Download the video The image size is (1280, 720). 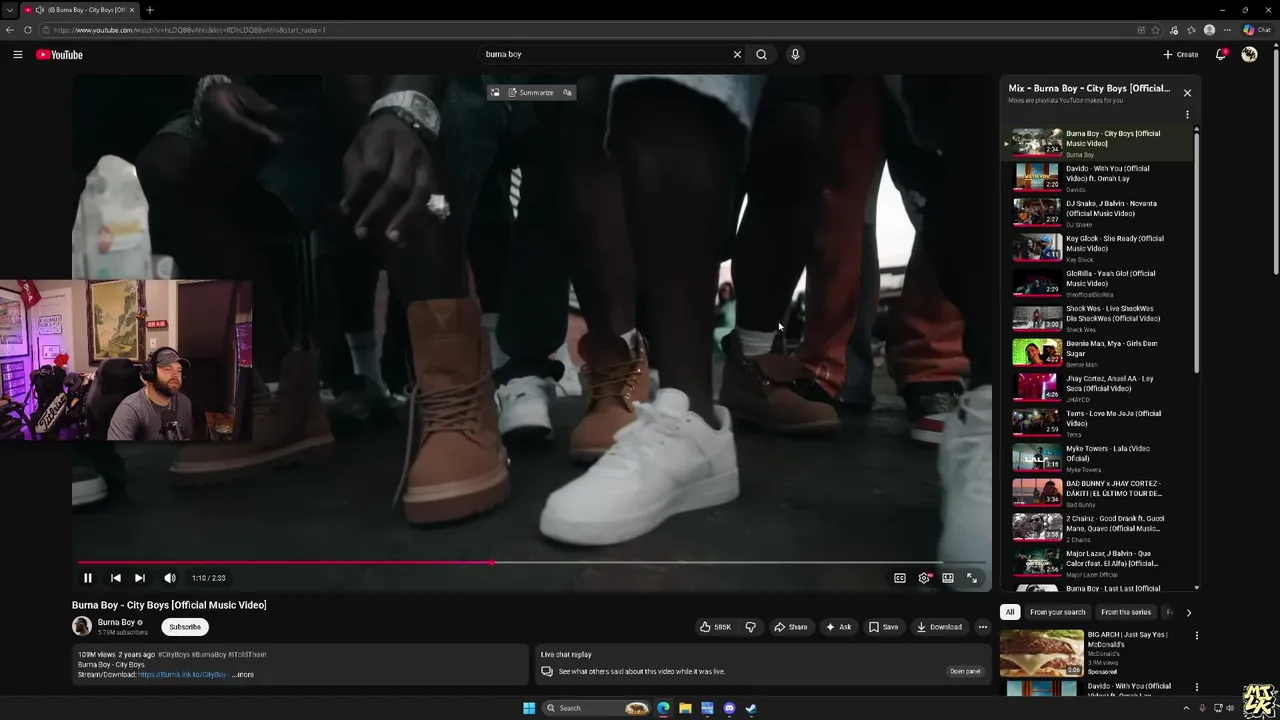tap(939, 627)
